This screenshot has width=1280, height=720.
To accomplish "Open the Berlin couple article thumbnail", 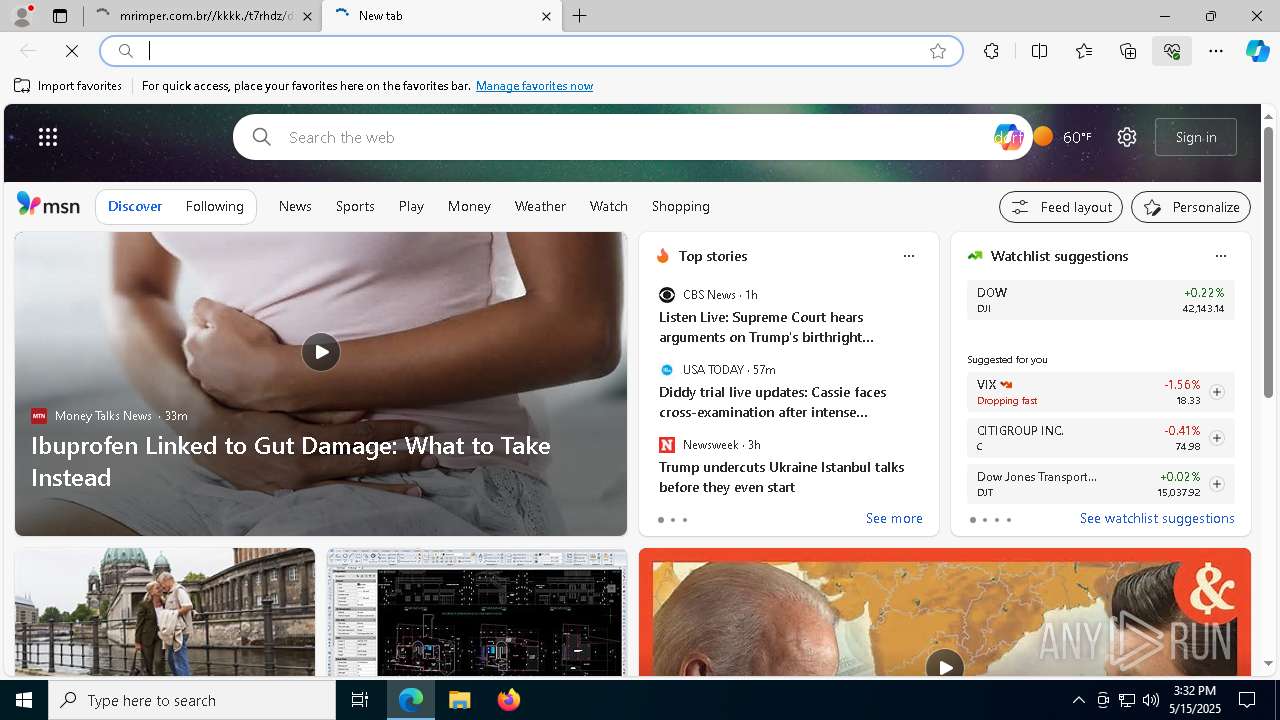I will tap(165, 612).
